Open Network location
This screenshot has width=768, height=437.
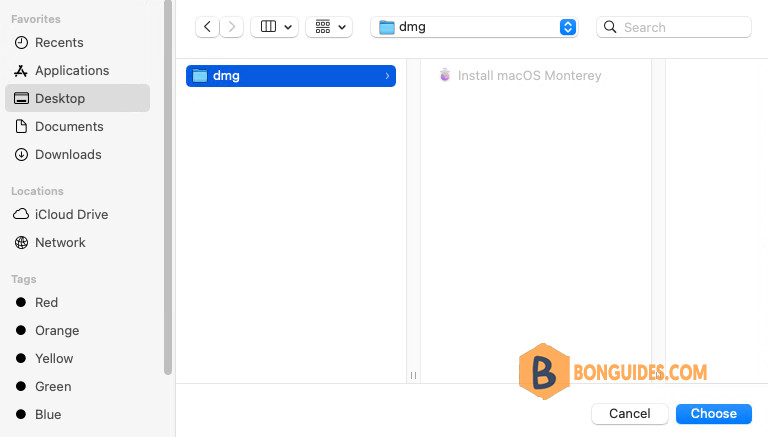click(x=77, y=243)
